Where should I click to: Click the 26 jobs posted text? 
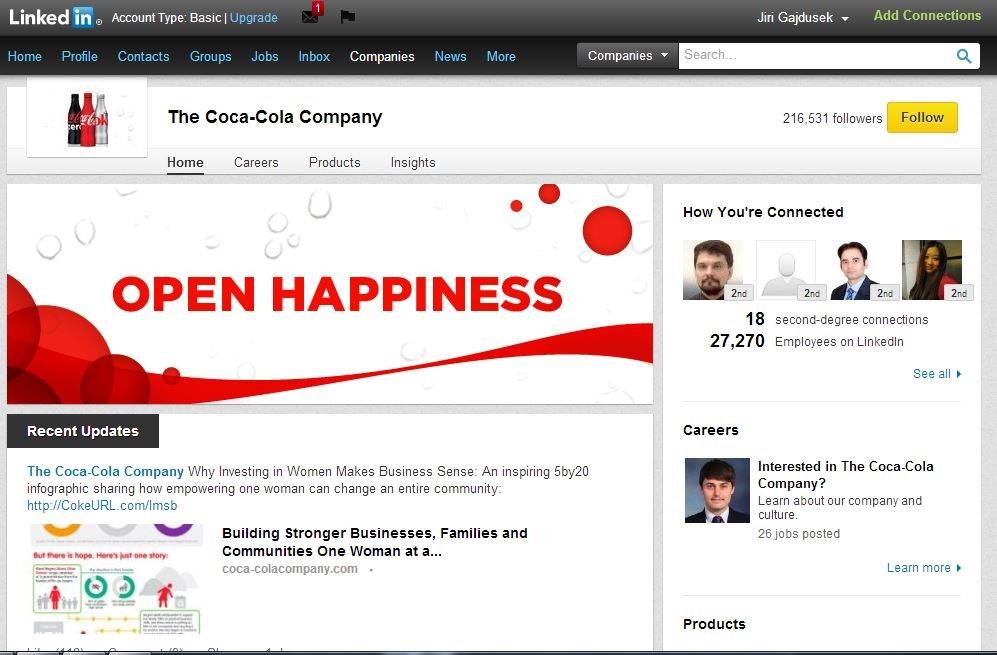point(799,534)
